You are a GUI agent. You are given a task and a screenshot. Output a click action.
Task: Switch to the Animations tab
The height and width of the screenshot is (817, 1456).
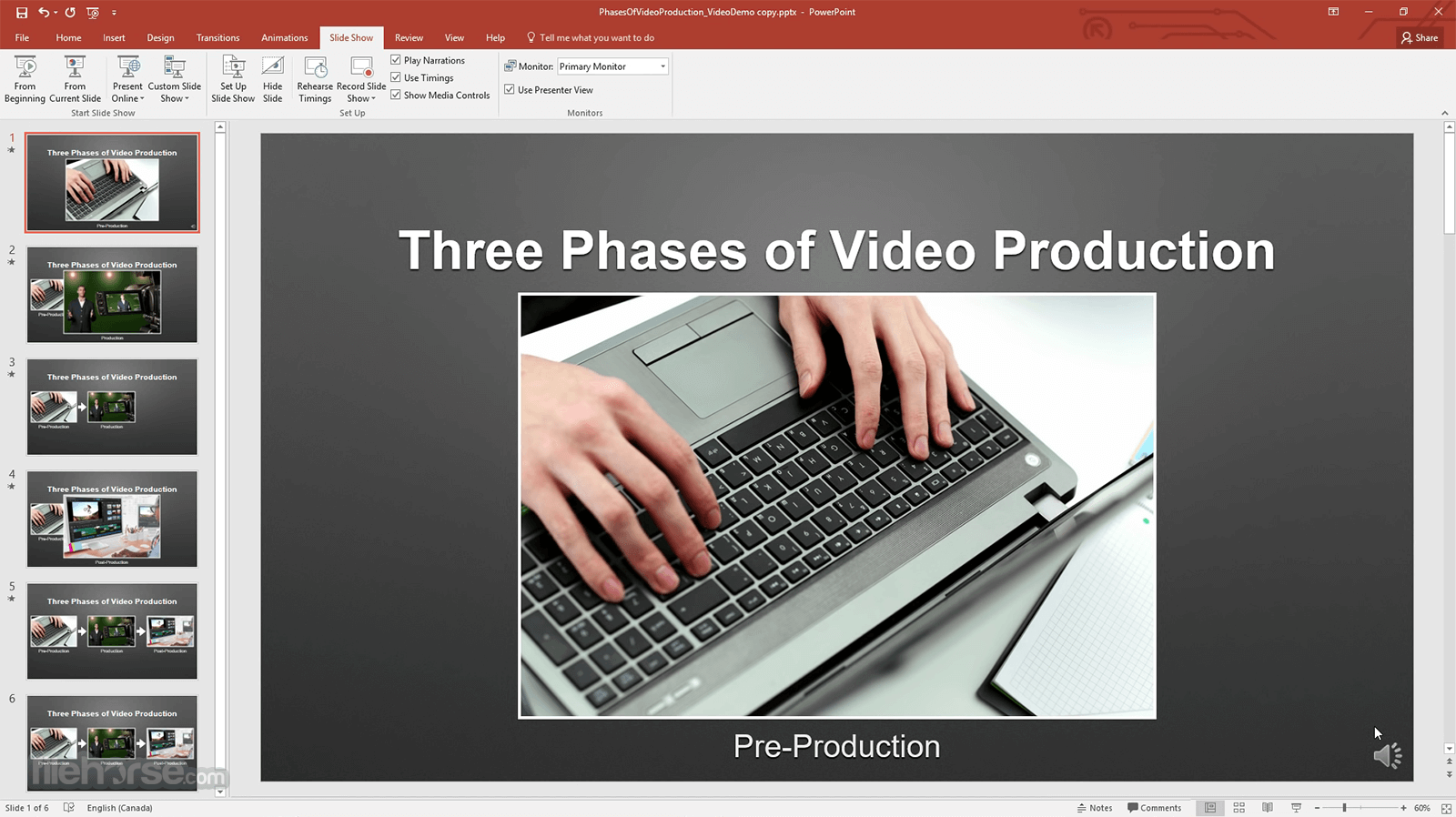pos(284,37)
